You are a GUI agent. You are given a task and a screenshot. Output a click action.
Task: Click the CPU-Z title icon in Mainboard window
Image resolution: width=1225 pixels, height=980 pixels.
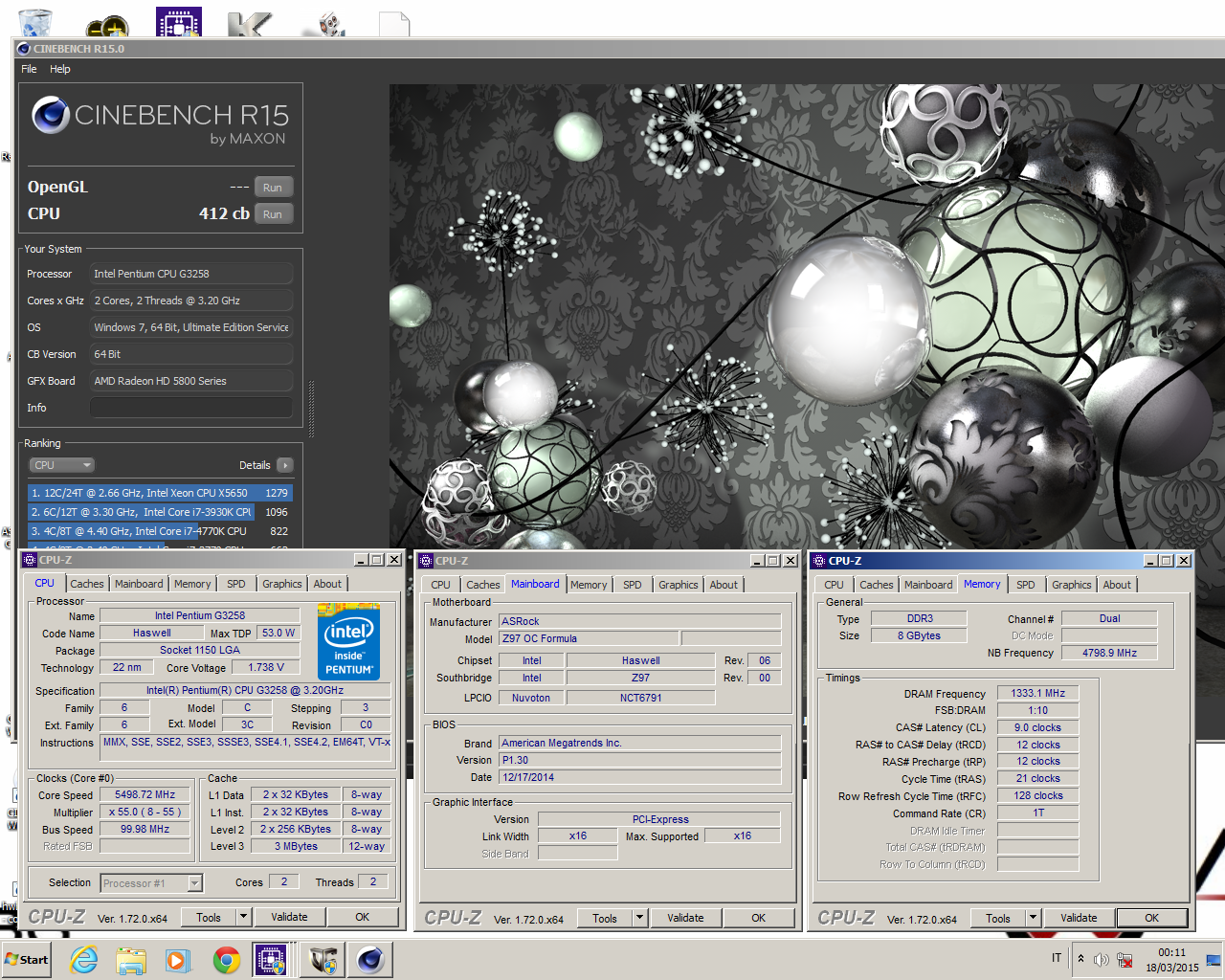[x=426, y=561]
